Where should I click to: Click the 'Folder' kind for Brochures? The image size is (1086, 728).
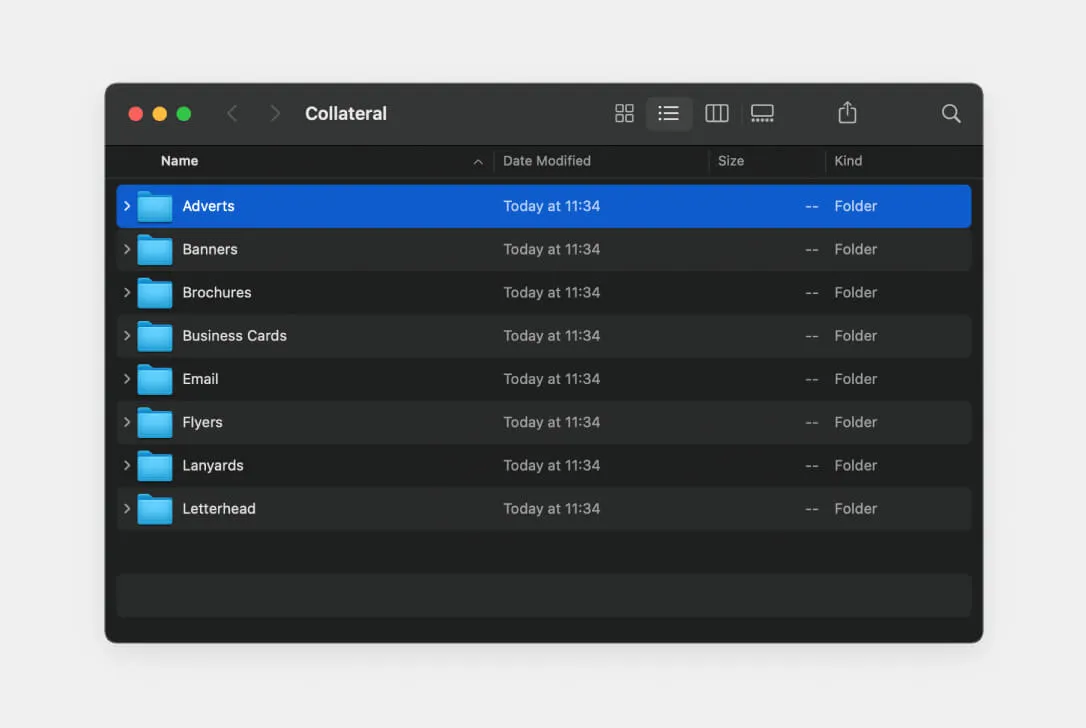(855, 292)
